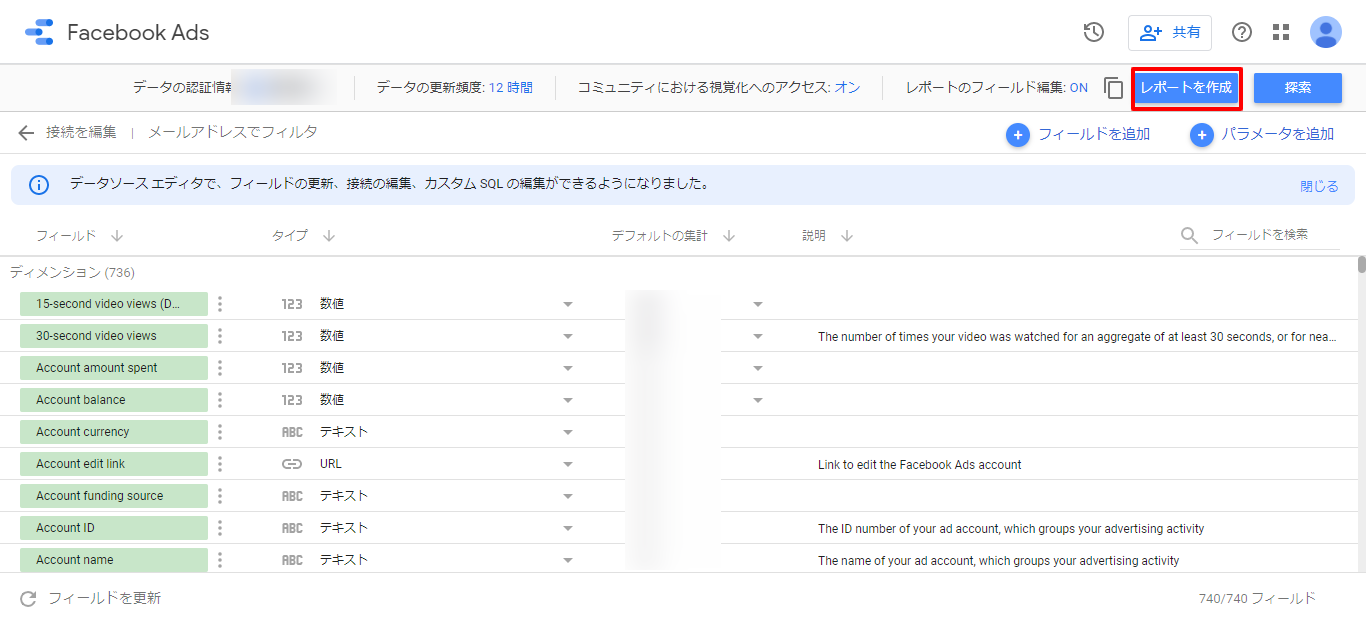Image resolution: width=1366 pixels, height=625 pixels.
Task: Open options menu for Account amount spent
Action: click(x=220, y=368)
